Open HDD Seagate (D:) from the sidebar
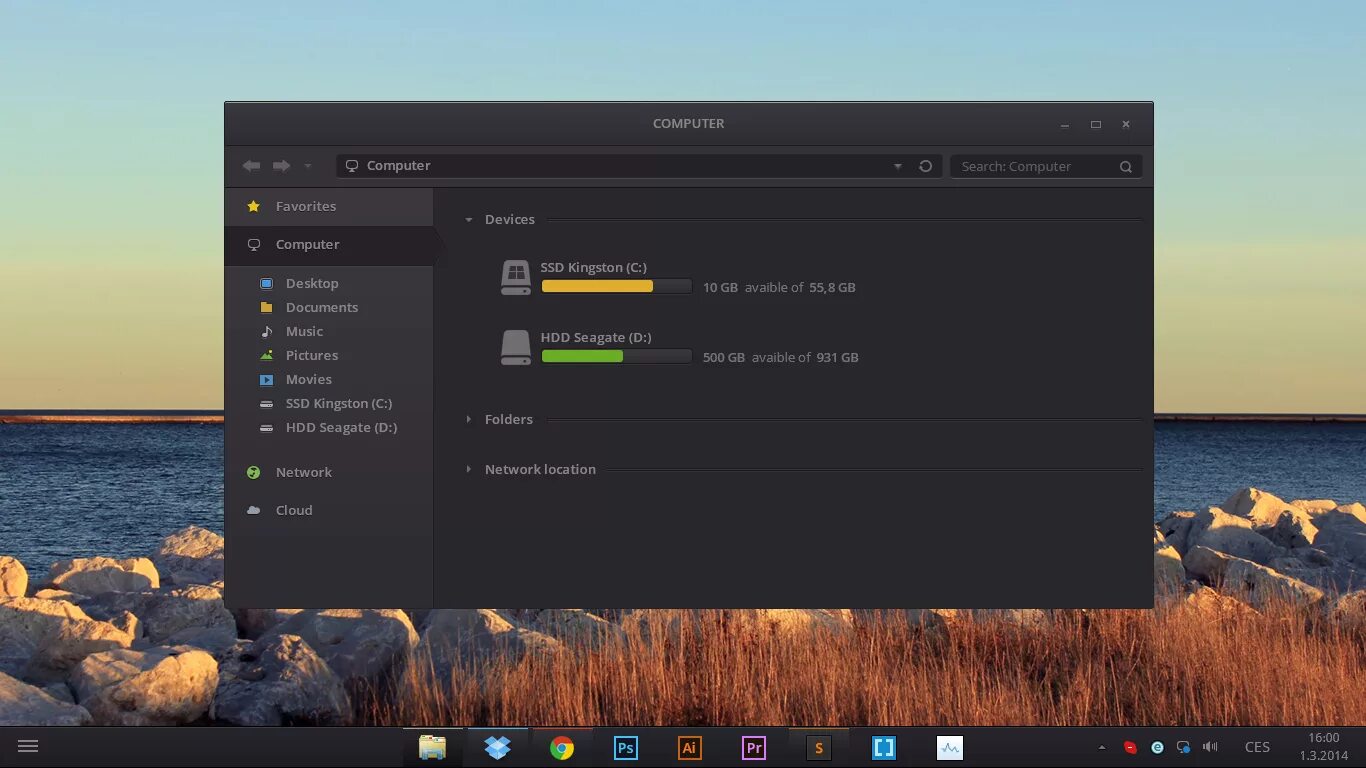This screenshot has height=768, width=1366. pyautogui.click(x=342, y=427)
